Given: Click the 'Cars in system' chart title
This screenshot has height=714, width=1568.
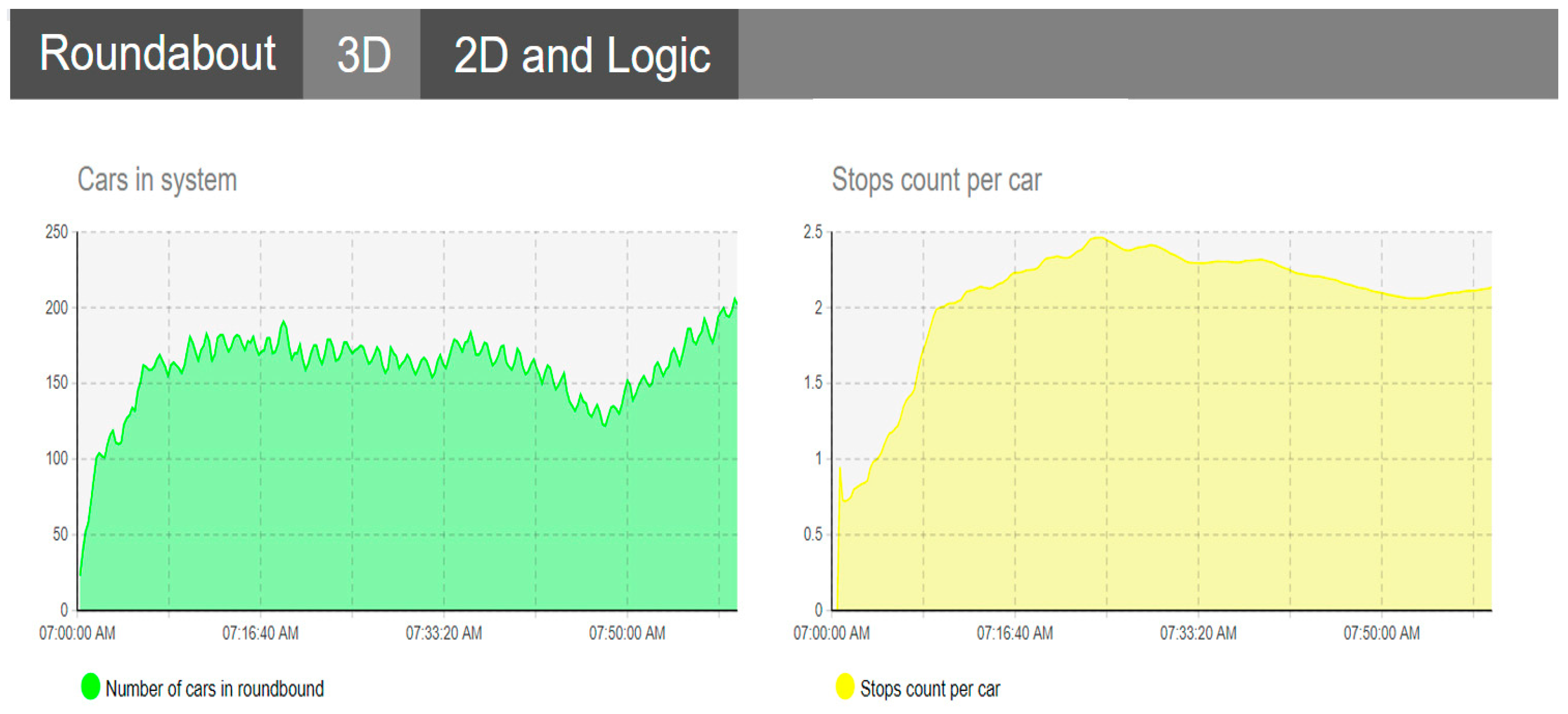Looking at the screenshot, I should pos(157,180).
